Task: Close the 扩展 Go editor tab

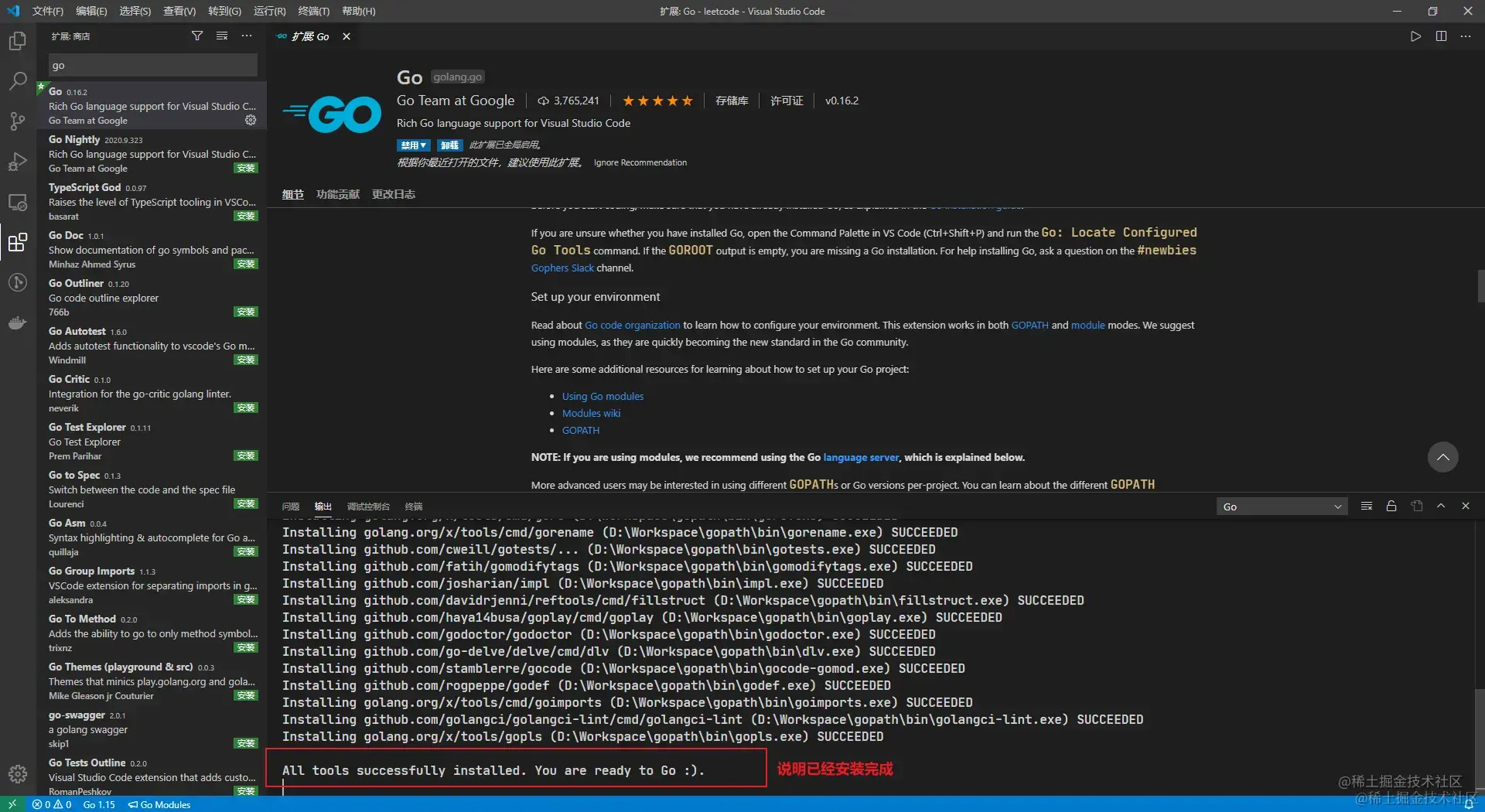Action: 346,36
